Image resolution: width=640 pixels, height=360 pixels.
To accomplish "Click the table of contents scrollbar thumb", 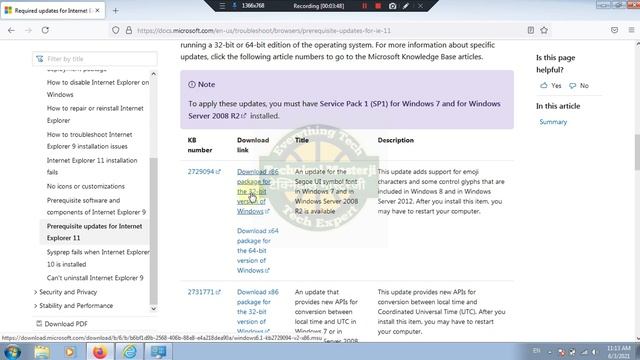I will pos(153,231).
